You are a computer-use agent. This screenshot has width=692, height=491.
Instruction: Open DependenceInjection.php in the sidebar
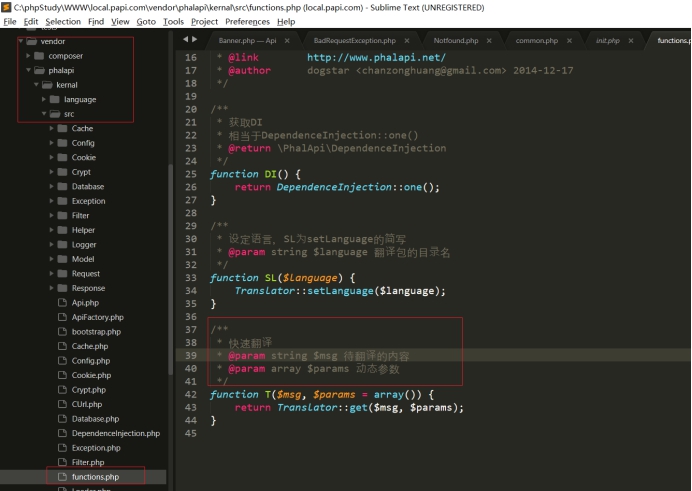click(x=116, y=433)
